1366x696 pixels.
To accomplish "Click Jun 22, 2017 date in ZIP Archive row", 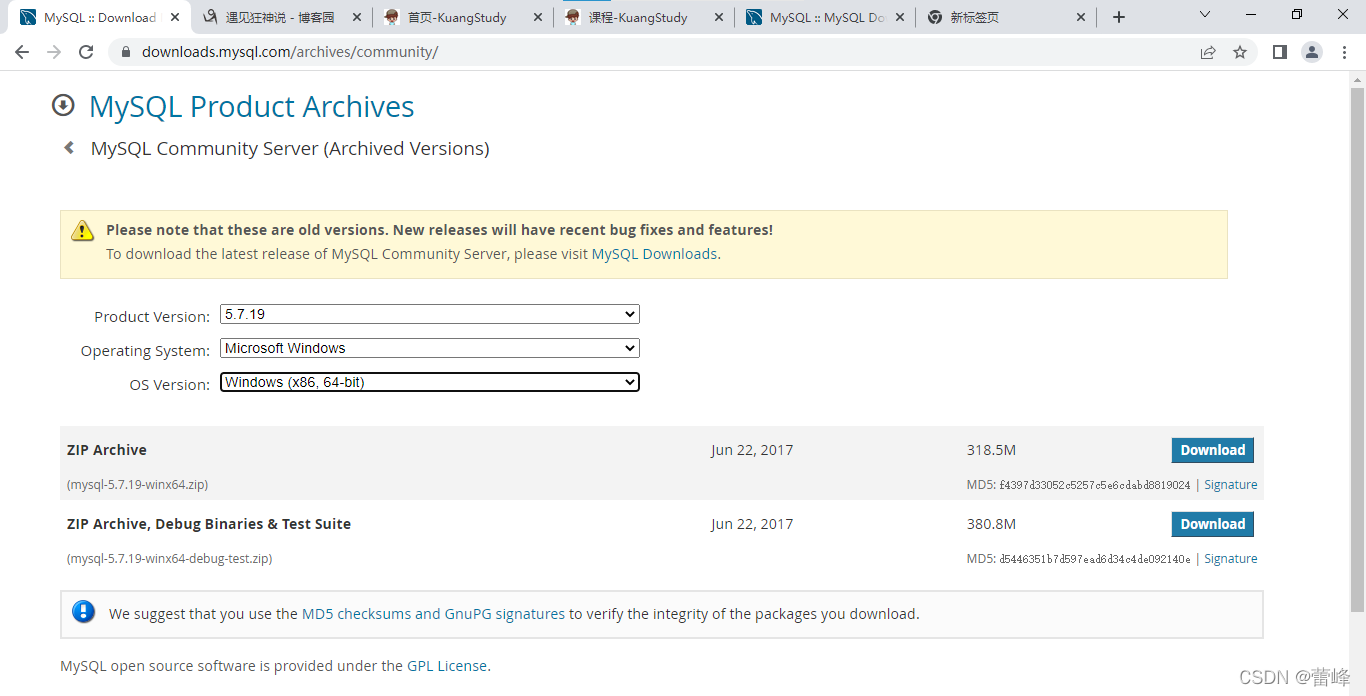I will tap(752, 450).
